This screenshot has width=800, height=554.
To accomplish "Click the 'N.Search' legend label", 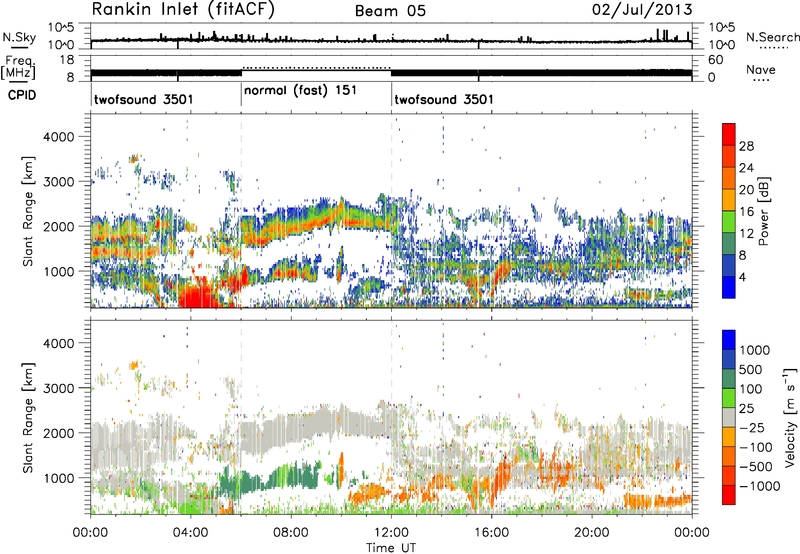I will tap(773, 37).
